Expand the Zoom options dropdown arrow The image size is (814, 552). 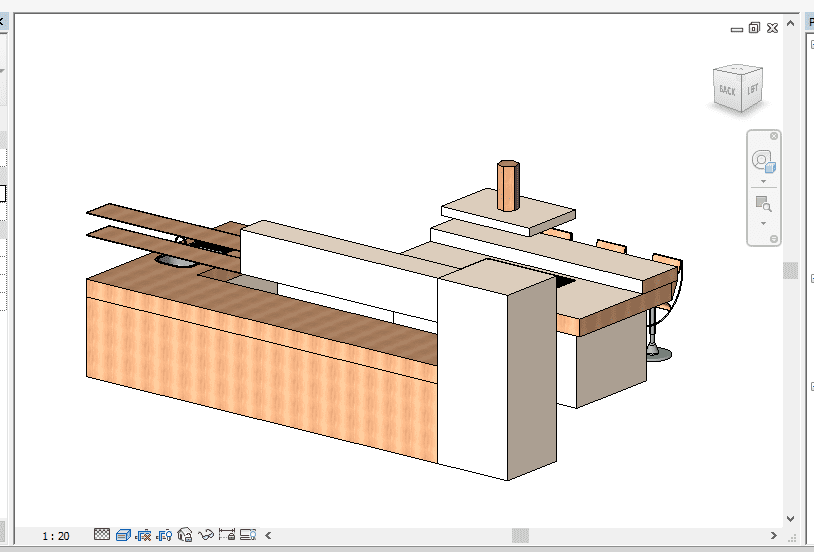pyautogui.click(x=763, y=223)
